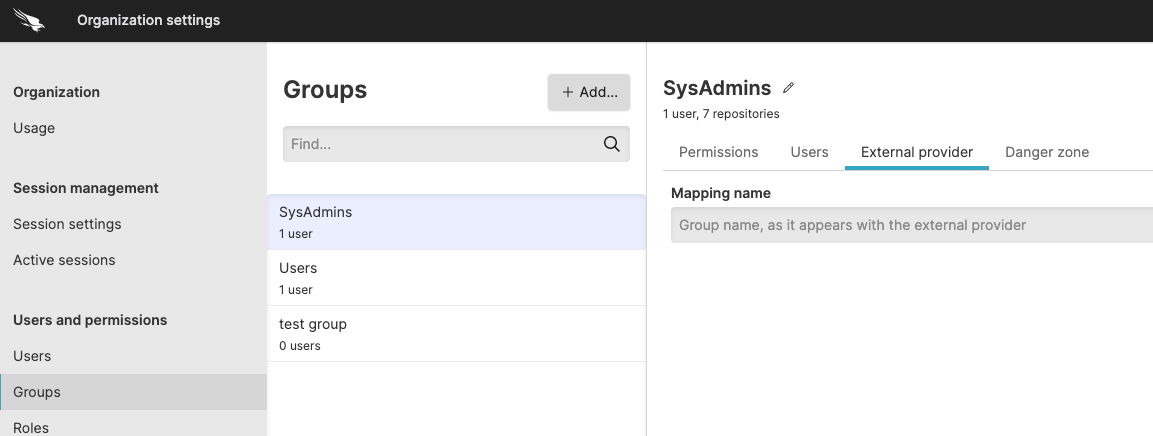Click into the Find groups field
Viewport: 1153px width, 436px height.
coord(440,144)
